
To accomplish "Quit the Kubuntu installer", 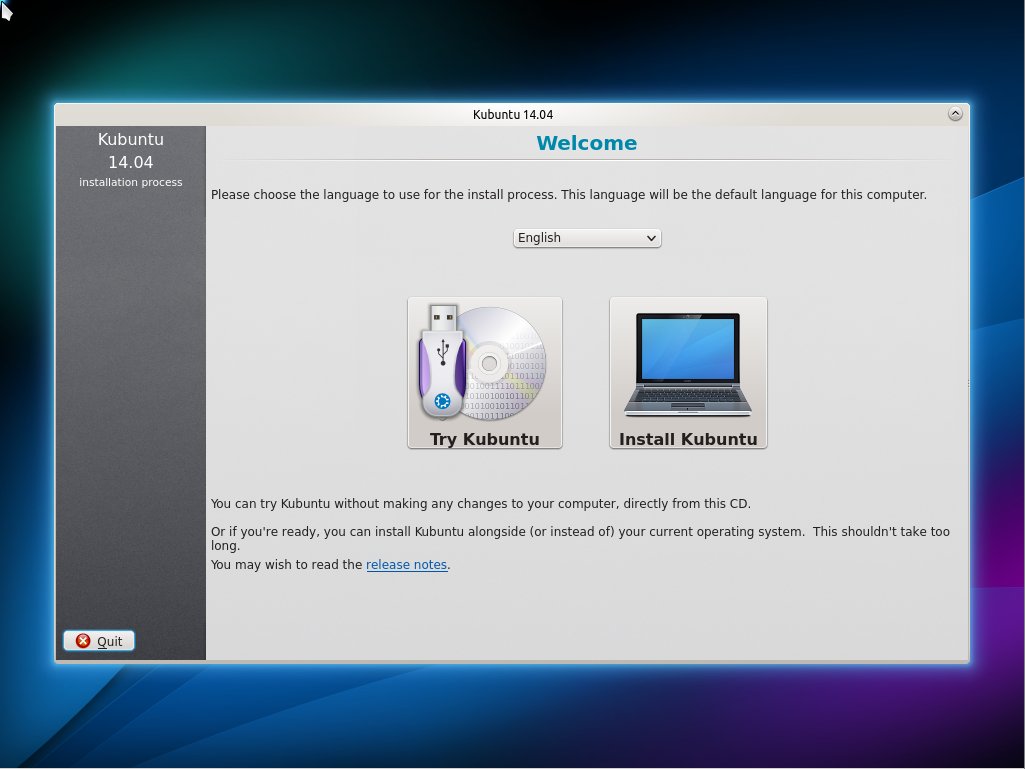I will pyautogui.click(x=99, y=641).
